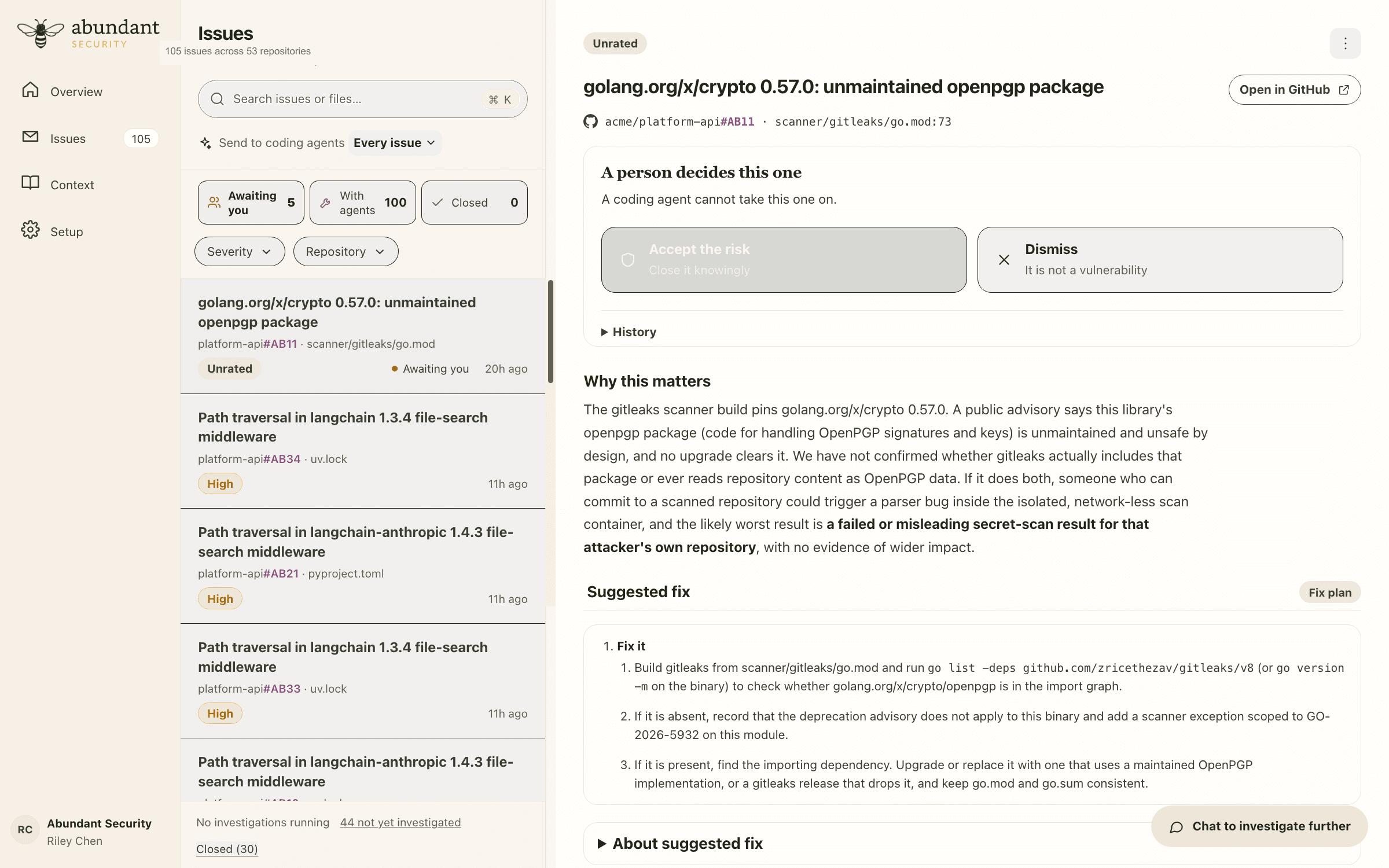Click the High badge on issue #AB34
The image size is (1389, 868).
point(220,484)
